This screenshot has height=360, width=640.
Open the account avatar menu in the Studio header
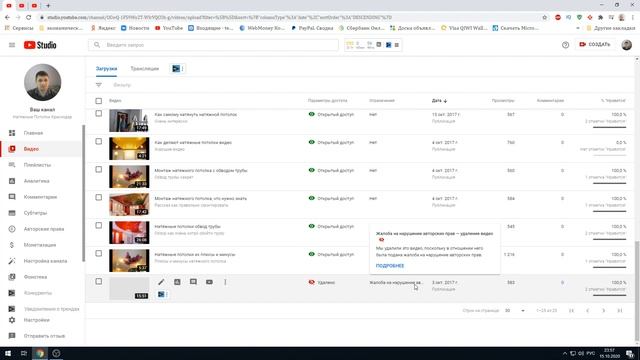coord(627,45)
